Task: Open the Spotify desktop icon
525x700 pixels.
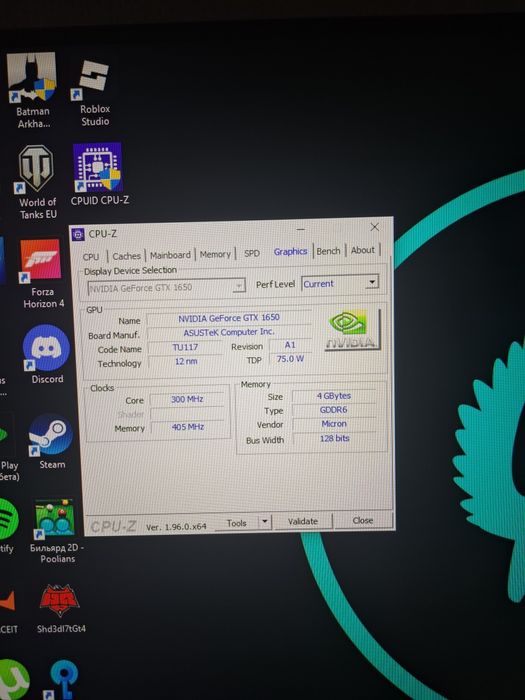Action: [x=8, y=526]
